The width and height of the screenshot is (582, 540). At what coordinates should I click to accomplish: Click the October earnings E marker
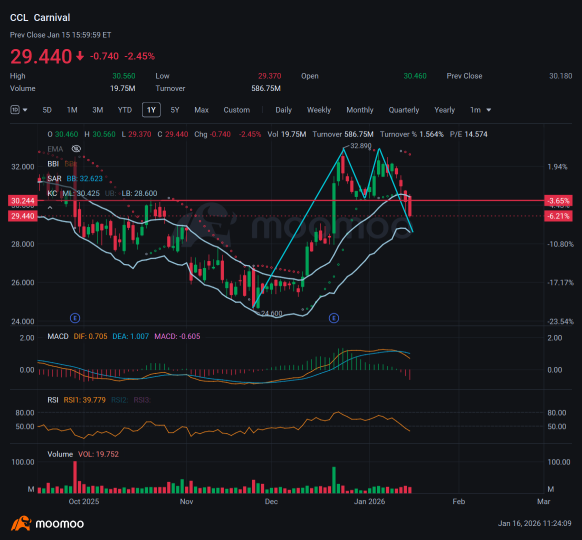(75, 318)
